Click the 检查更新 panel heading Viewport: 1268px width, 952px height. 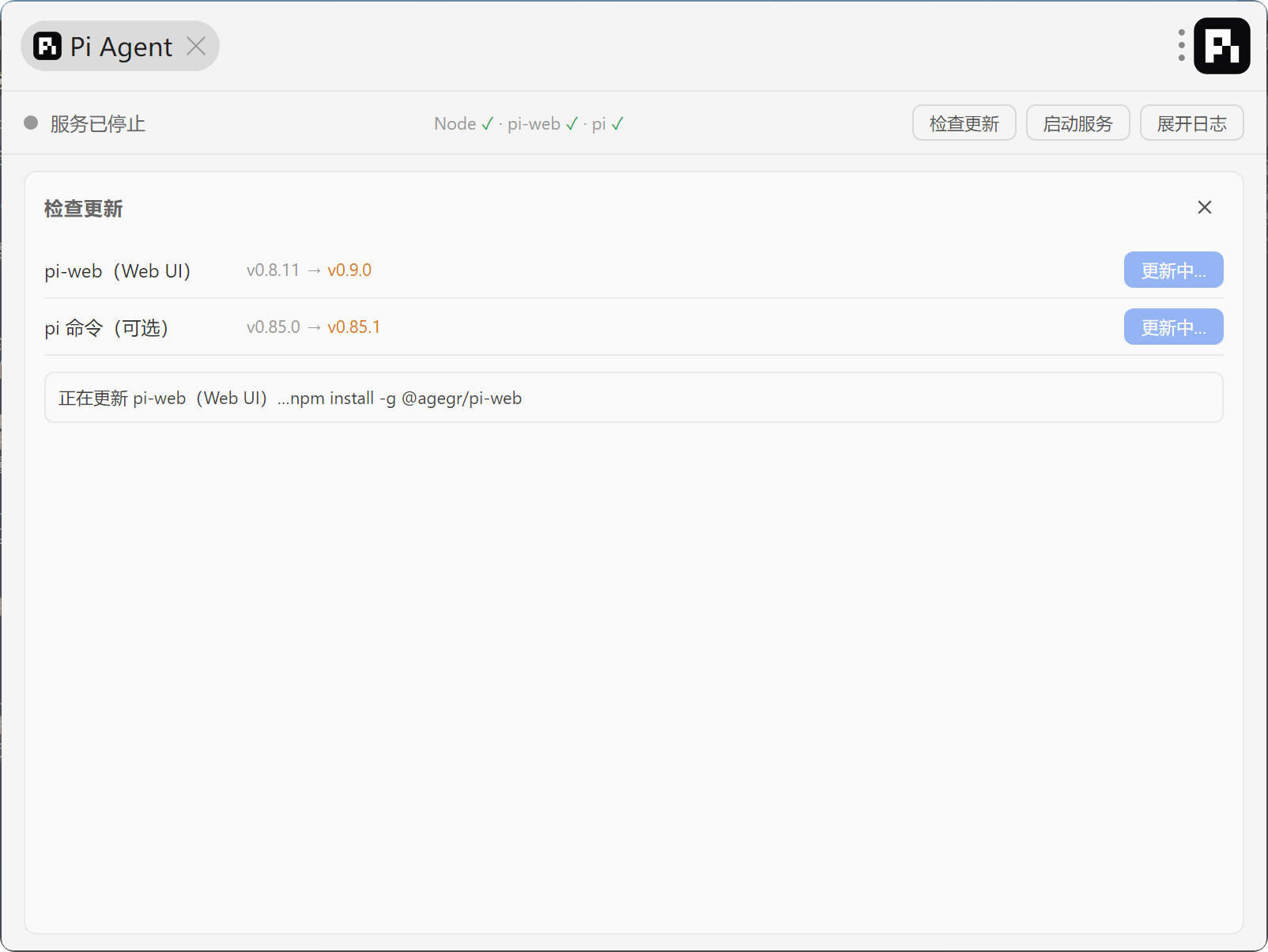point(83,209)
